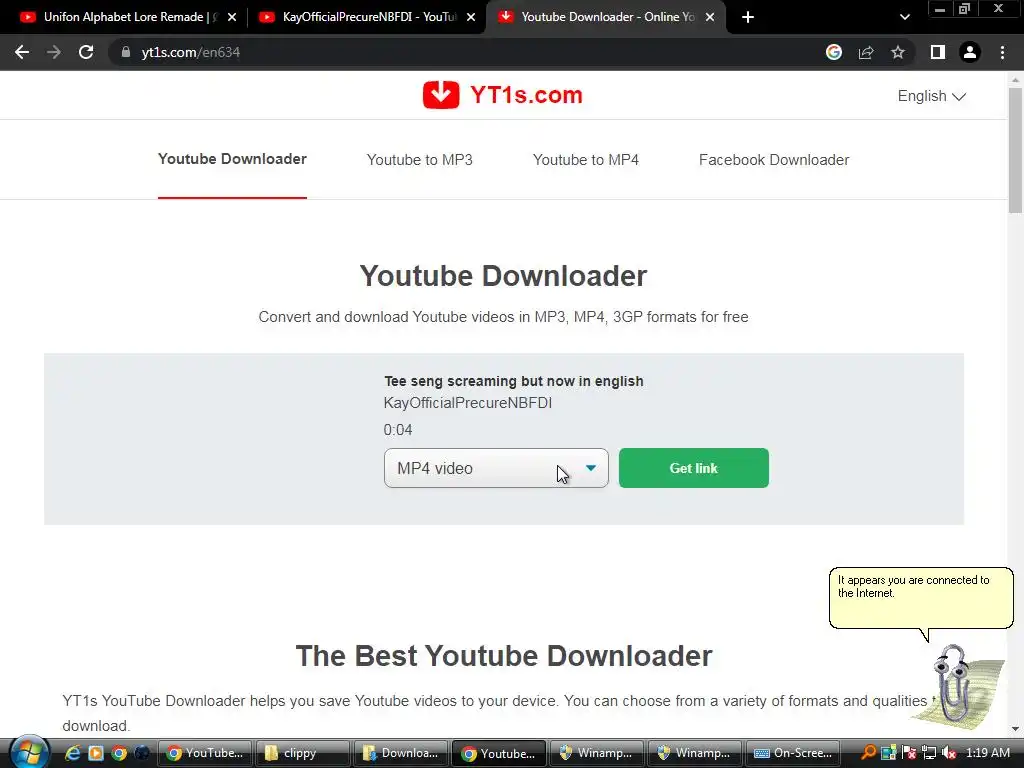Viewport: 1024px width, 768px height.
Task: Click the search magnifier tray icon
Action: 868,753
